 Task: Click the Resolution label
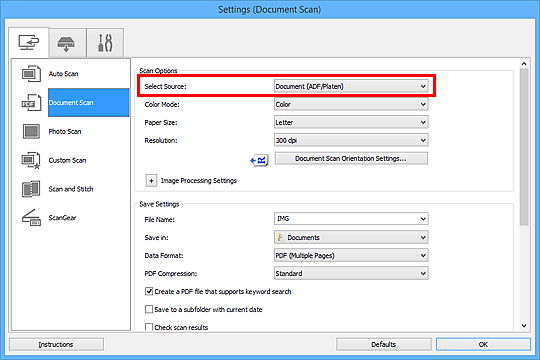coord(161,140)
